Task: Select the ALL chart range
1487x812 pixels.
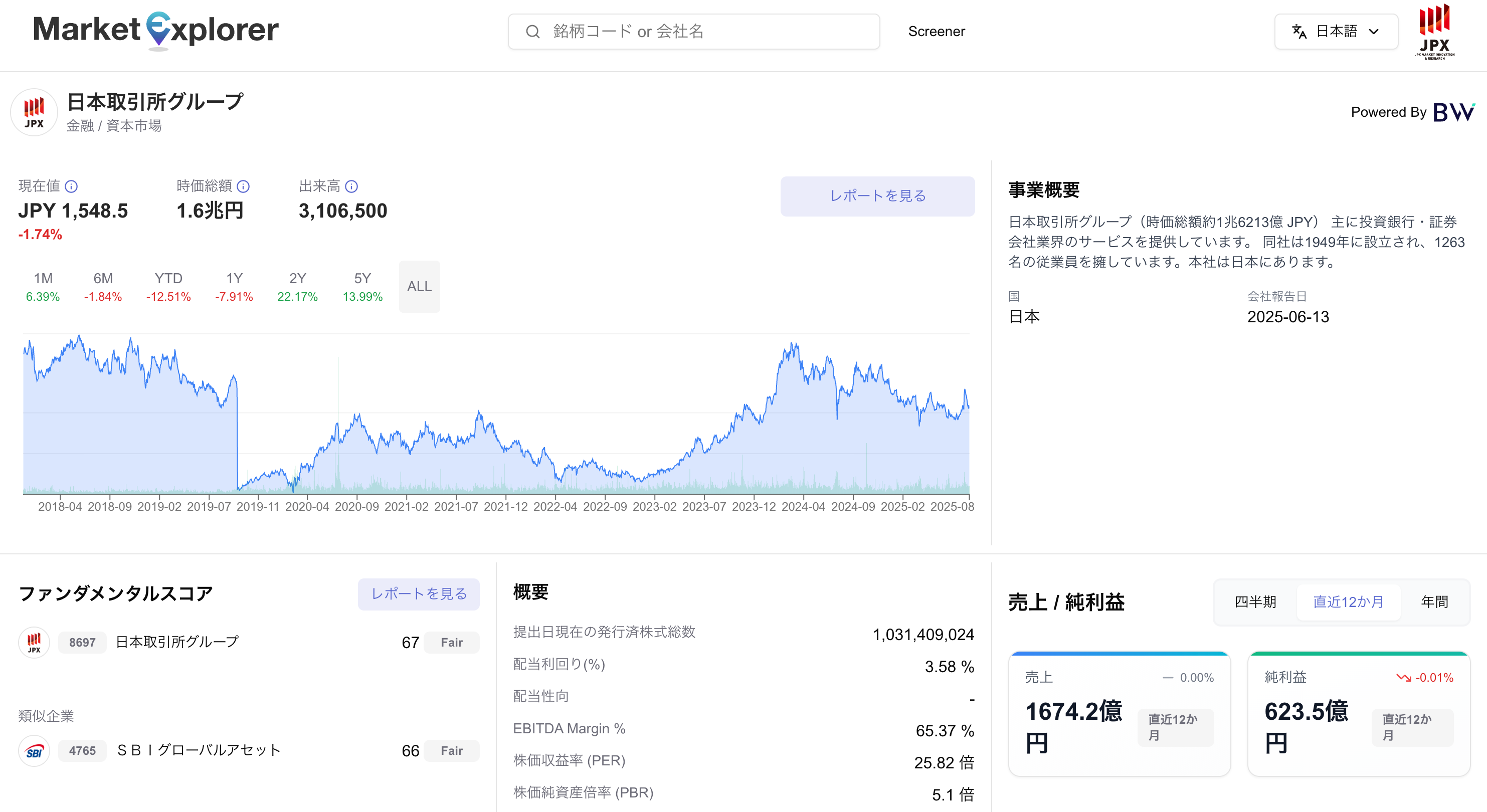Action: pyautogui.click(x=419, y=286)
